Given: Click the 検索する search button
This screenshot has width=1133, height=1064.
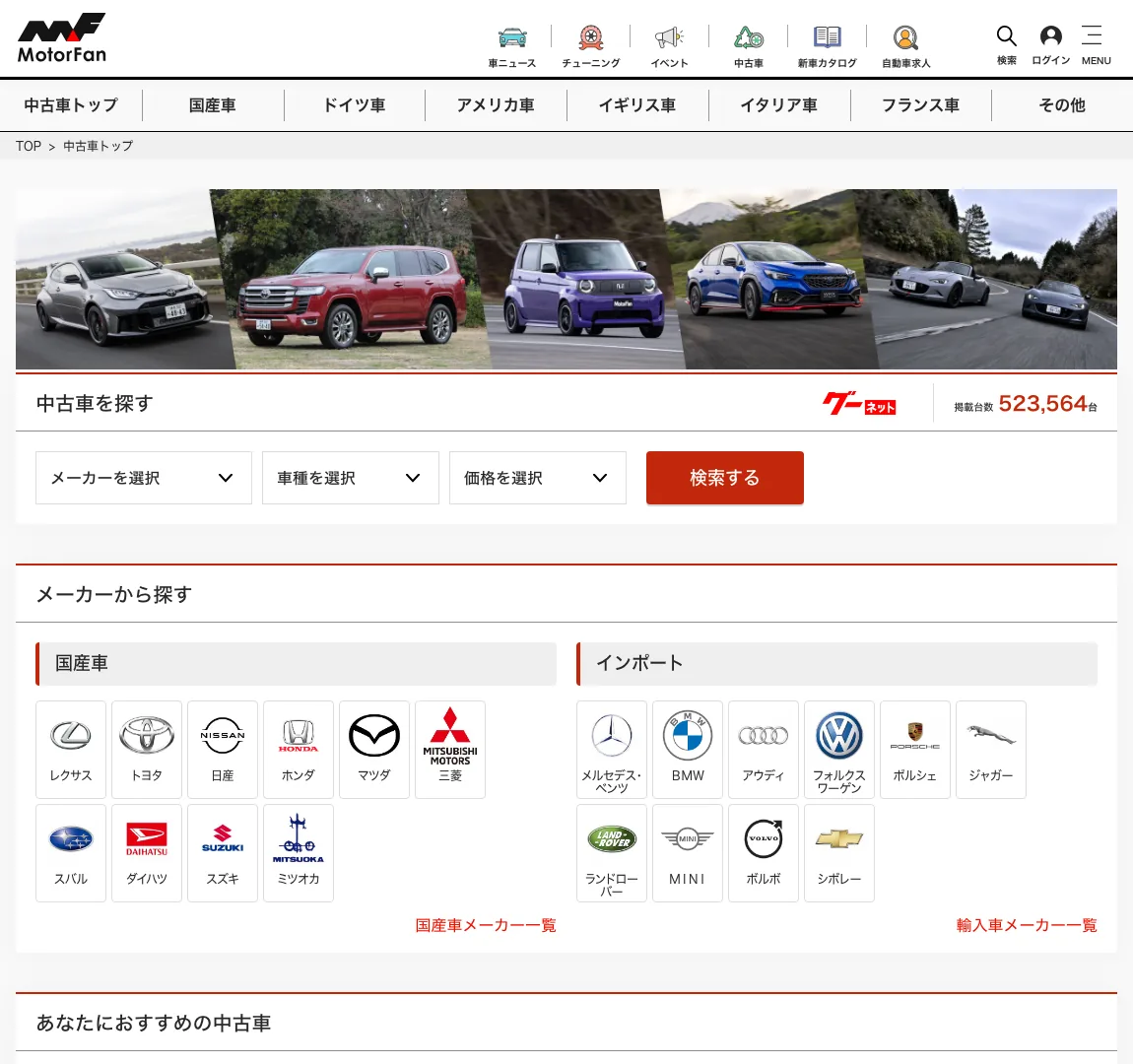Looking at the screenshot, I should pyautogui.click(x=725, y=478).
